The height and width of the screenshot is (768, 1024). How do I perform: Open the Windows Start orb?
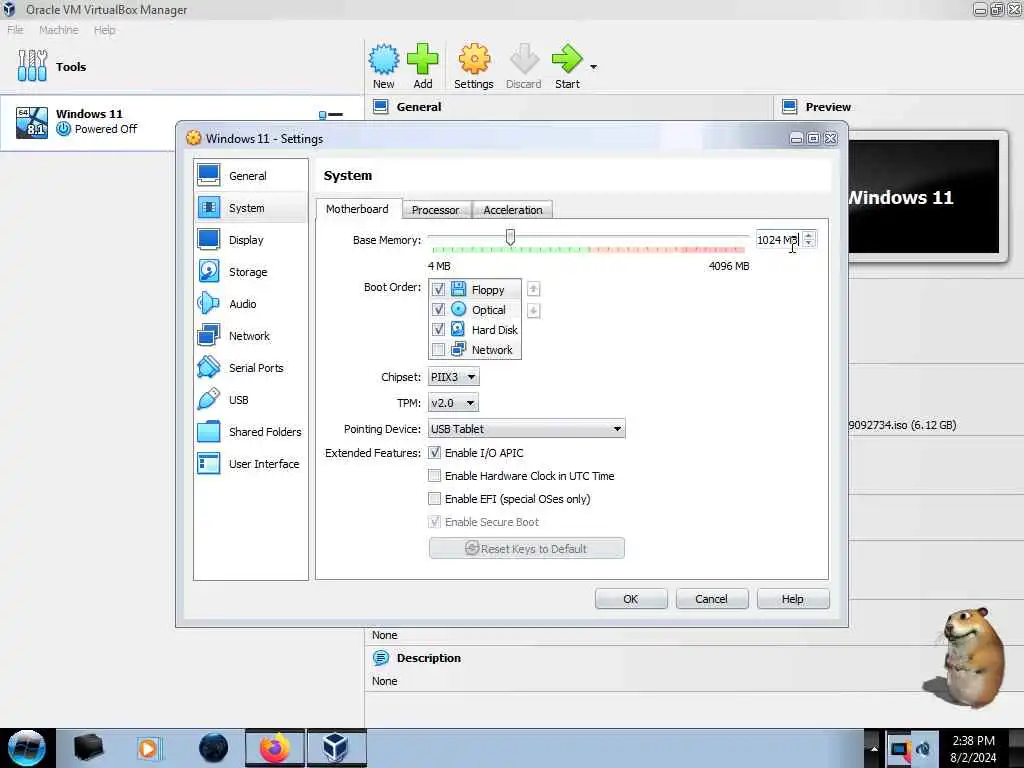(27, 748)
